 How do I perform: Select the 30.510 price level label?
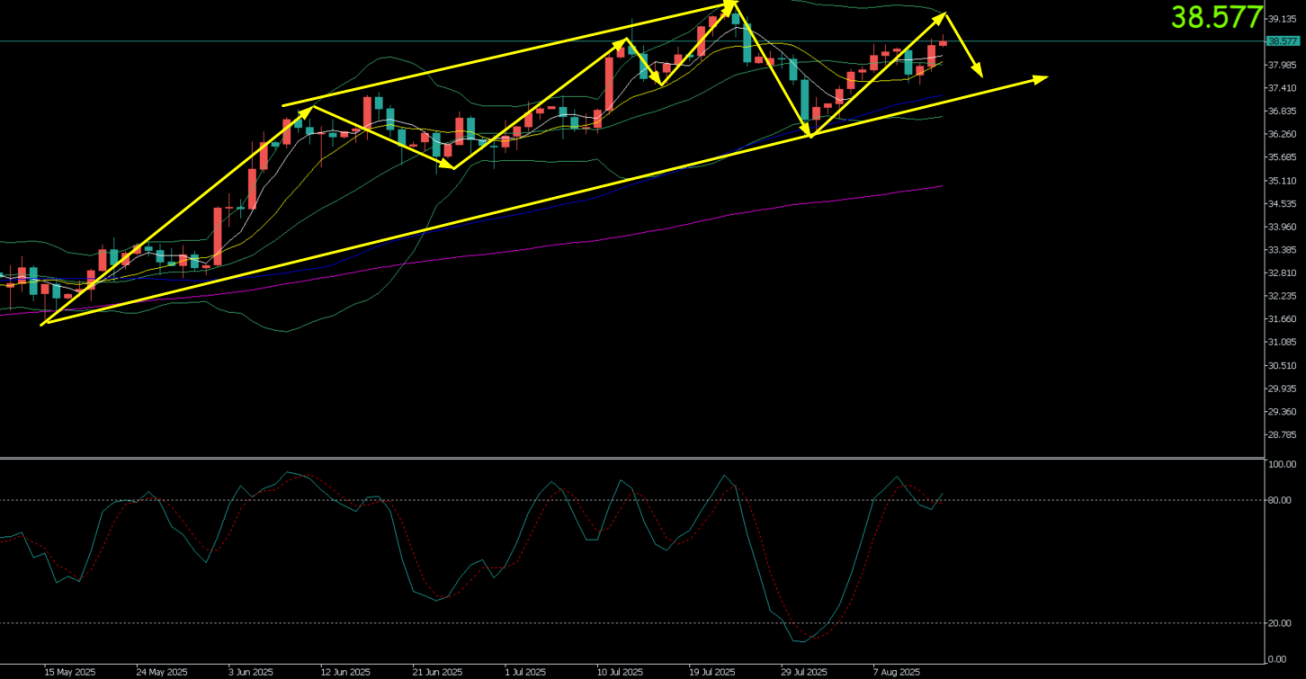coord(1283,366)
